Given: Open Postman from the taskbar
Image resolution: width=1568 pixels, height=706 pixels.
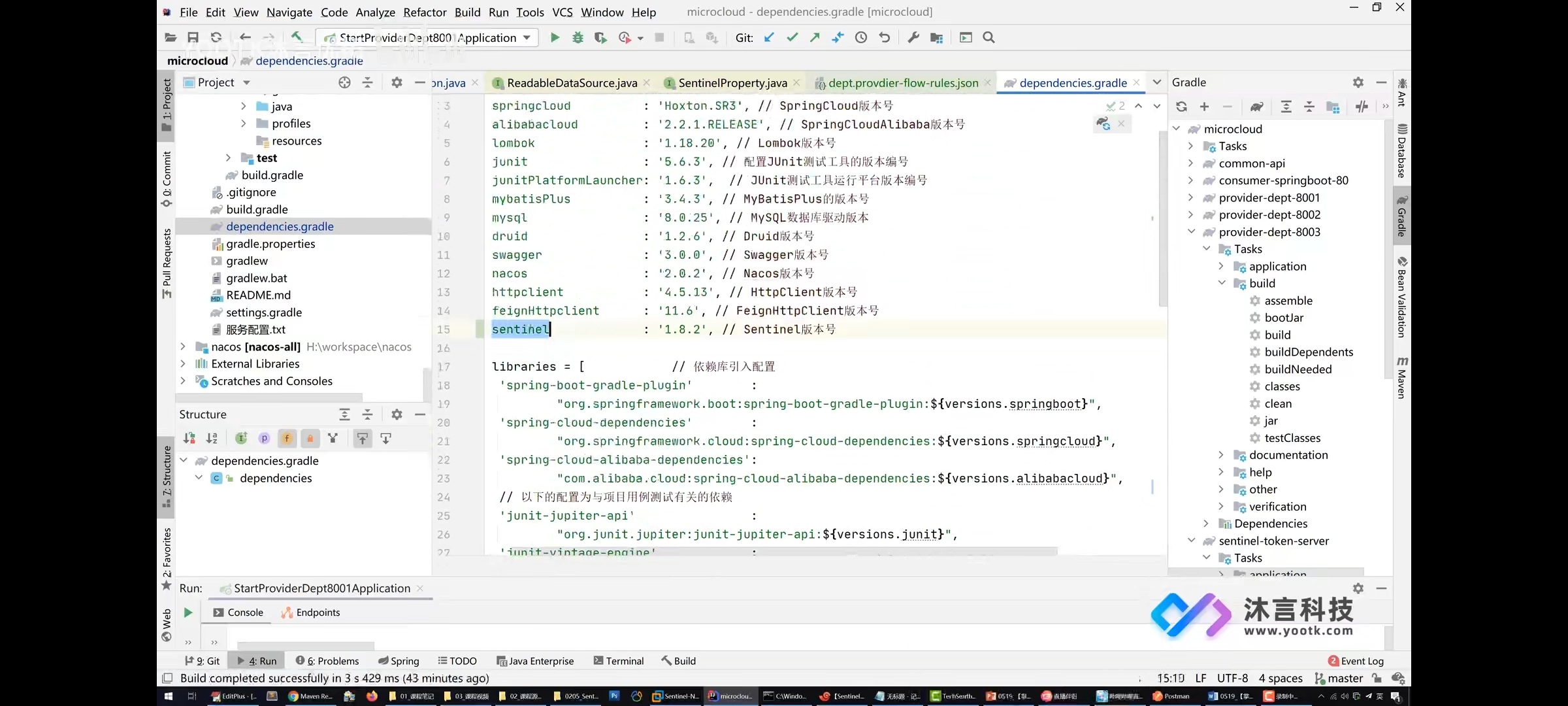Looking at the screenshot, I should point(1171,696).
